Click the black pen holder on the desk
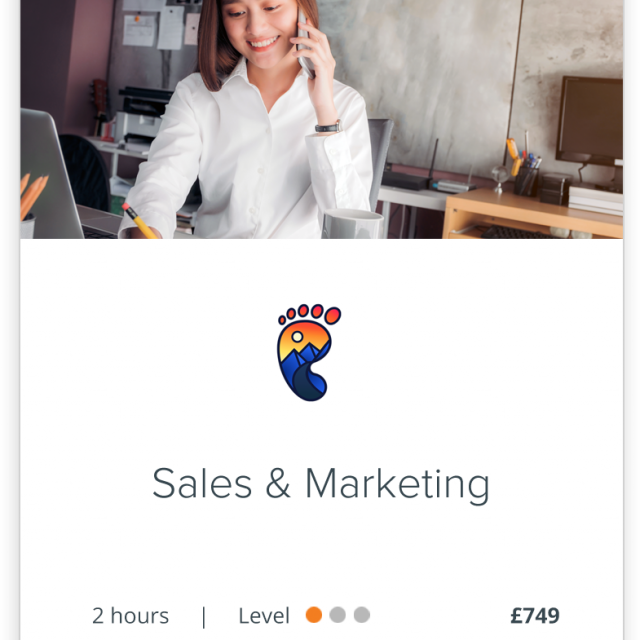Viewport: 640px width, 640px height. (x=526, y=182)
